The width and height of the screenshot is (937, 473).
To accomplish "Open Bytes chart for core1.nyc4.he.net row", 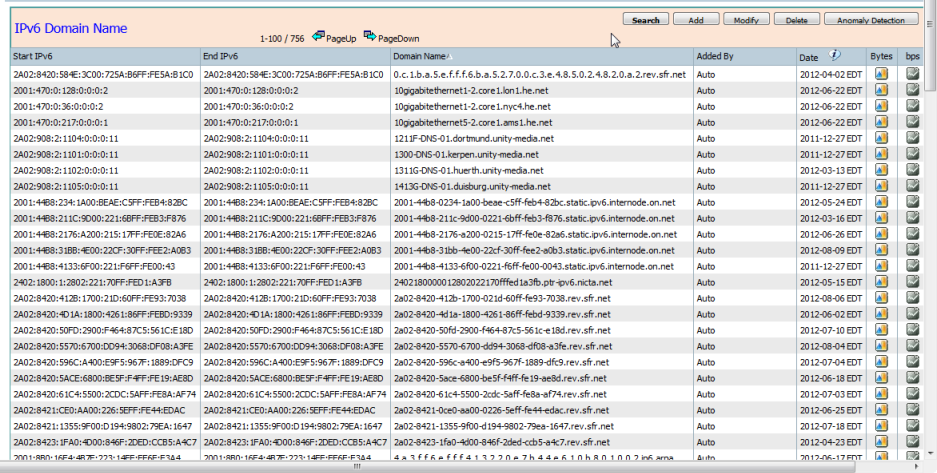I will coord(881,106).
